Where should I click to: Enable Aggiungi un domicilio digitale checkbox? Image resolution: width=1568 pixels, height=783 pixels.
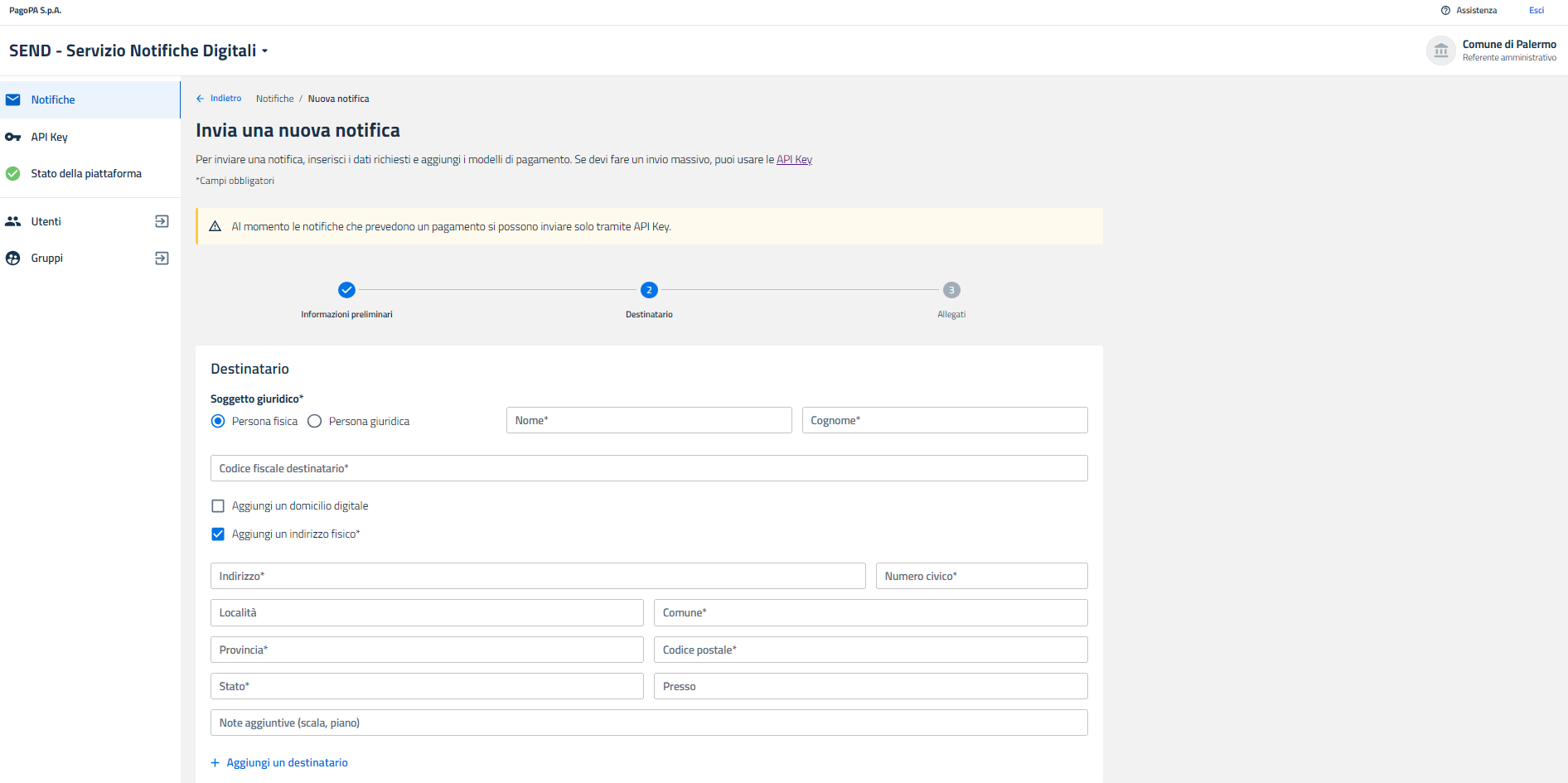click(x=218, y=506)
